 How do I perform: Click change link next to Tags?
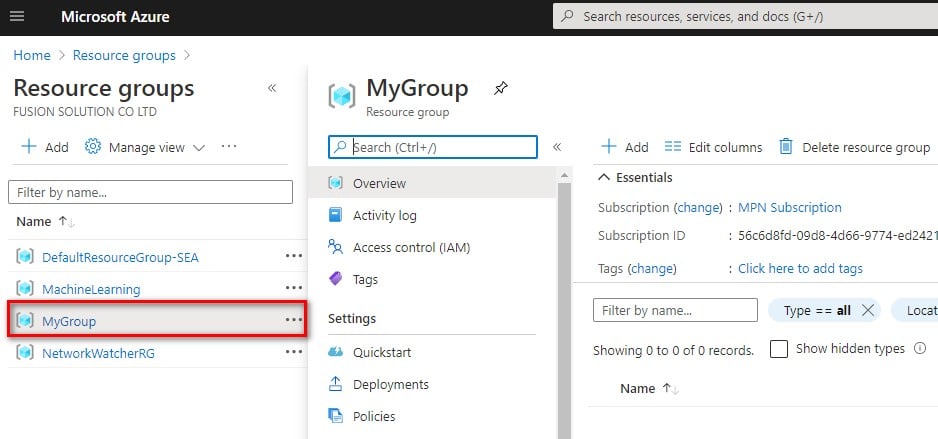pyautogui.click(x=652, y=269)
